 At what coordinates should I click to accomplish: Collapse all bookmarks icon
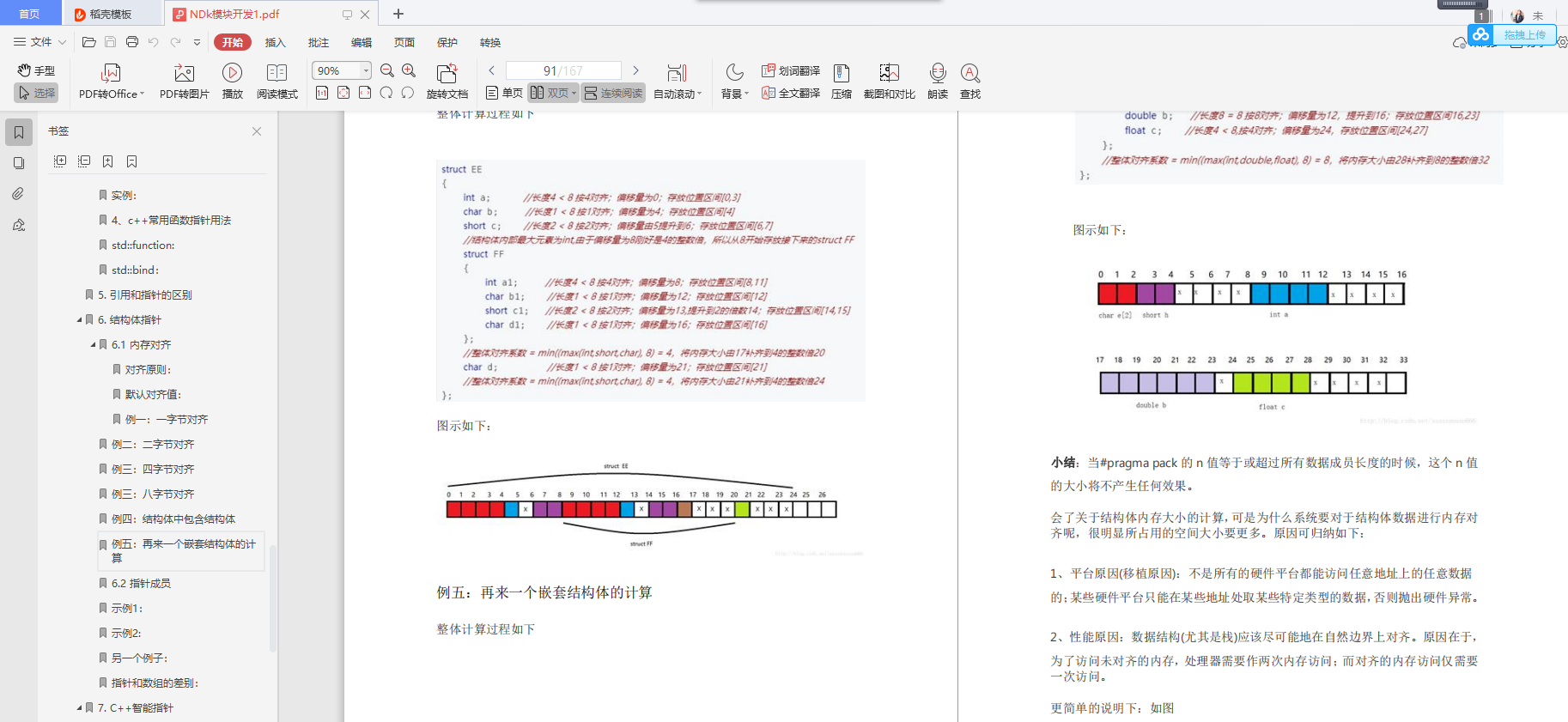[84, 161]
